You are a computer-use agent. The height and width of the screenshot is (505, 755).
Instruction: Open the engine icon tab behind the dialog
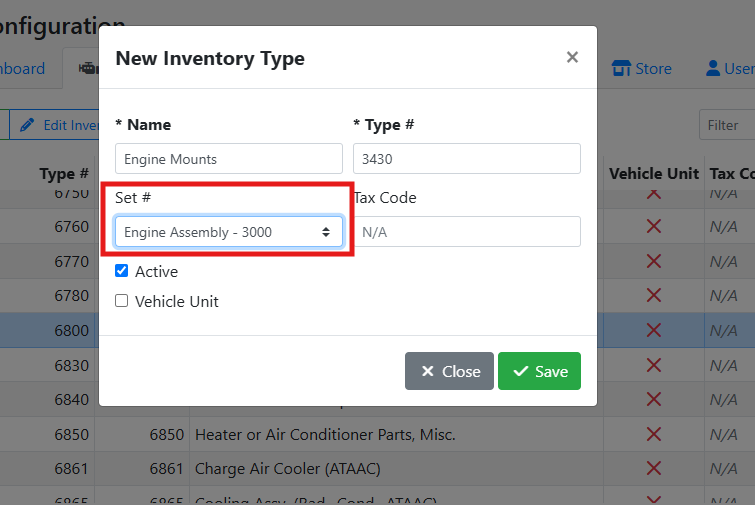(x=88, y=68)
